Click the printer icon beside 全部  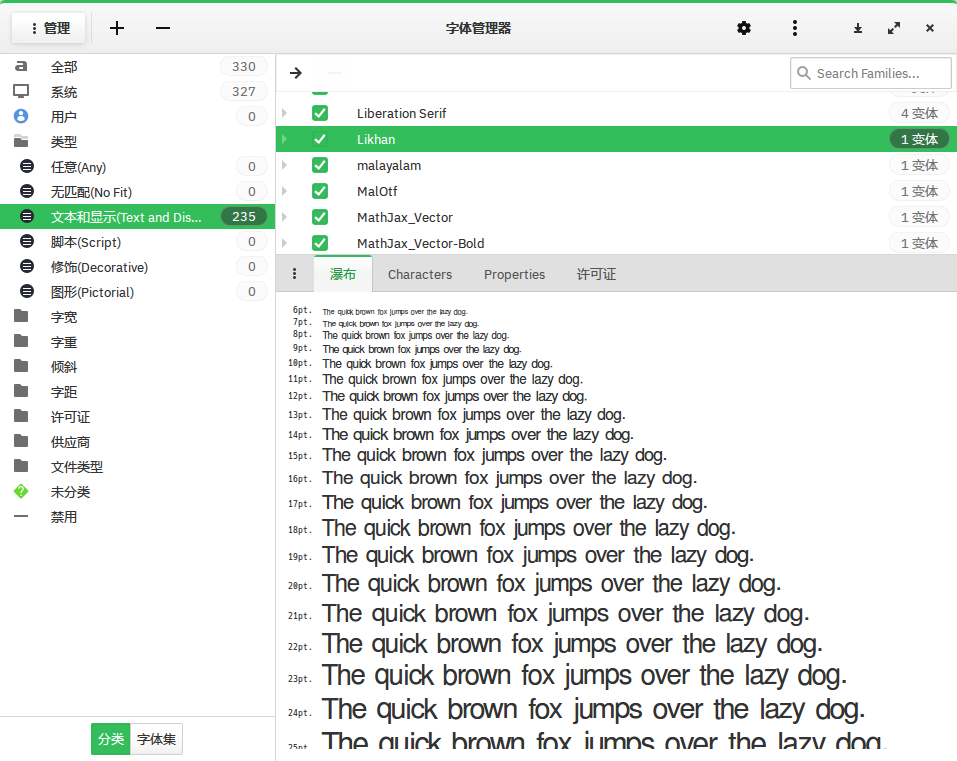pos(21,67)
